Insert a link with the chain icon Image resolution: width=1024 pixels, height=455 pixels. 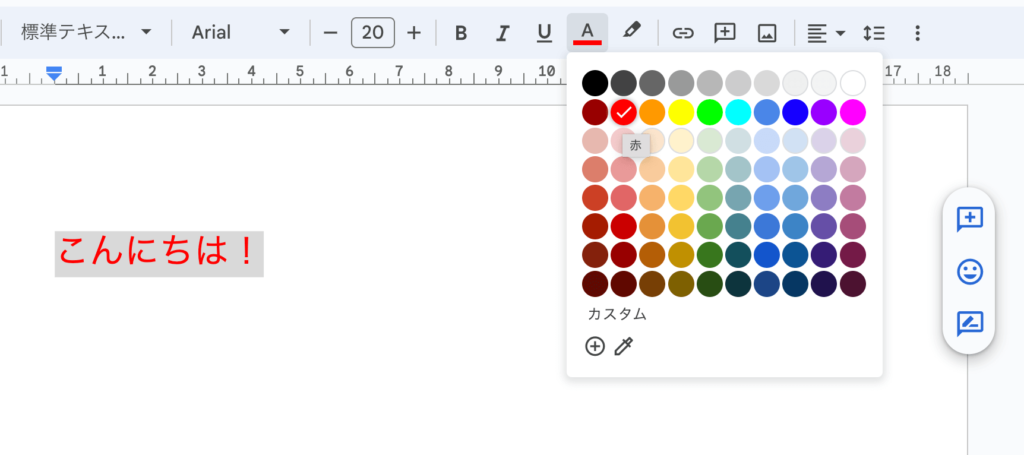(x=683, y=33)
